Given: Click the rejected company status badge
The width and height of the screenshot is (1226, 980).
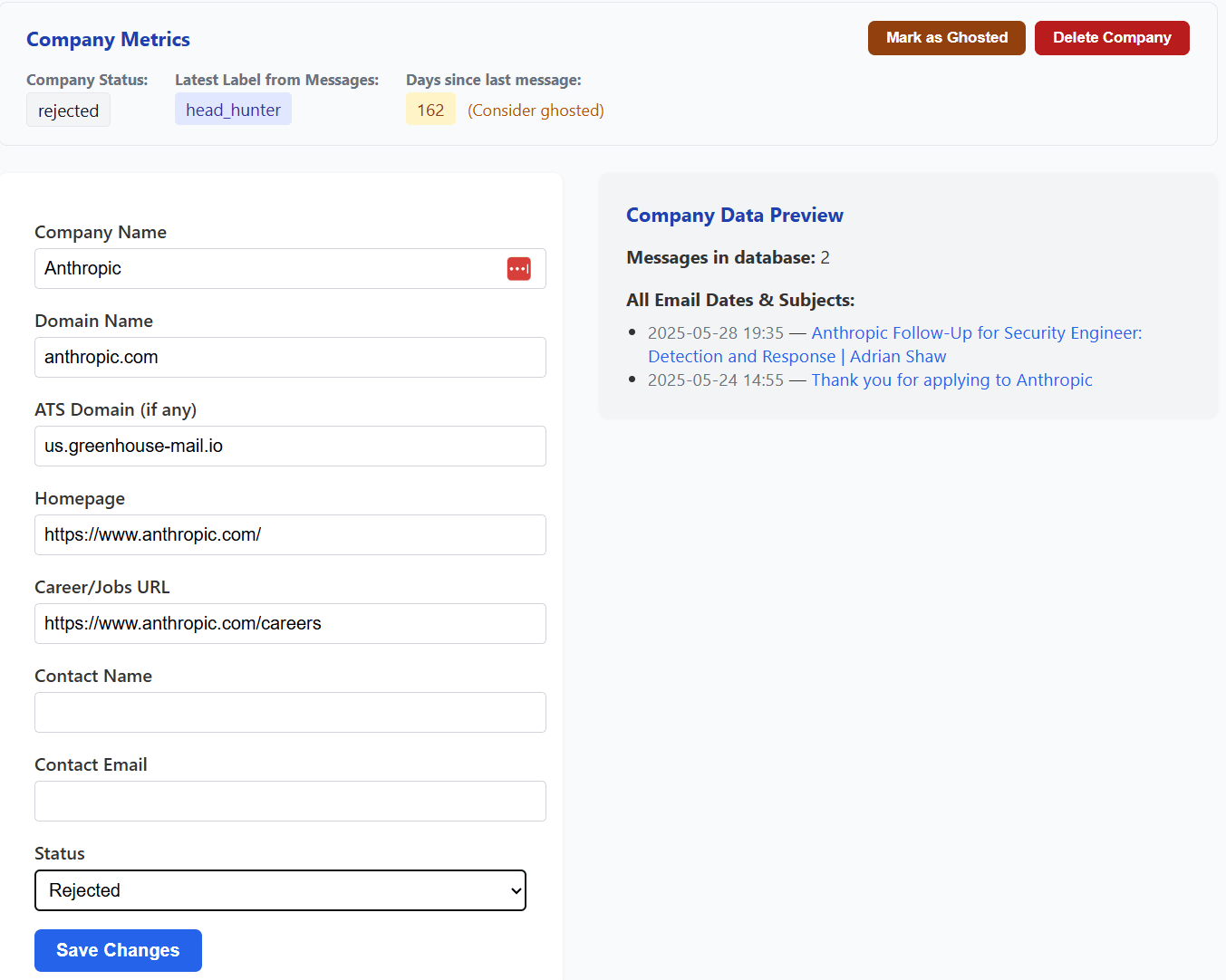Looking at the screenshot, I should pyautogui.click(x=68, y=110).
